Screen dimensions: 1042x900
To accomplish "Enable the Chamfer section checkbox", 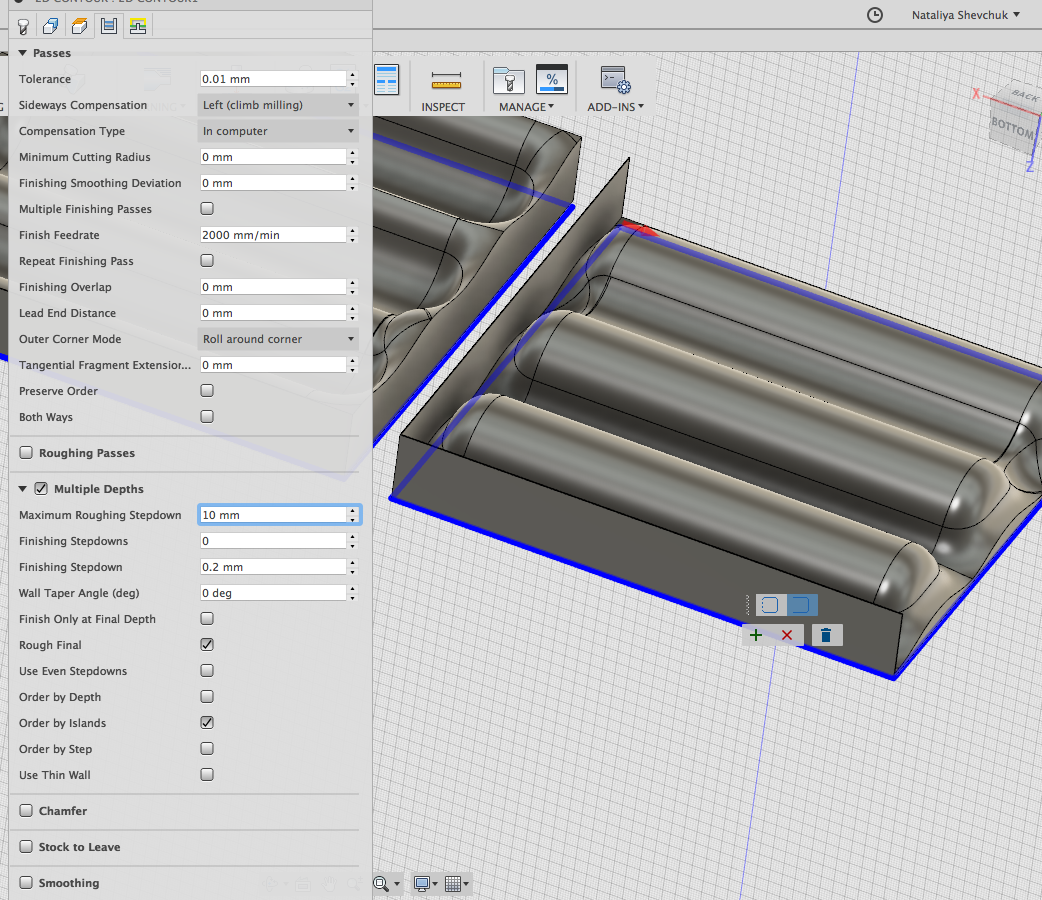I will click(x=26, y=811).
